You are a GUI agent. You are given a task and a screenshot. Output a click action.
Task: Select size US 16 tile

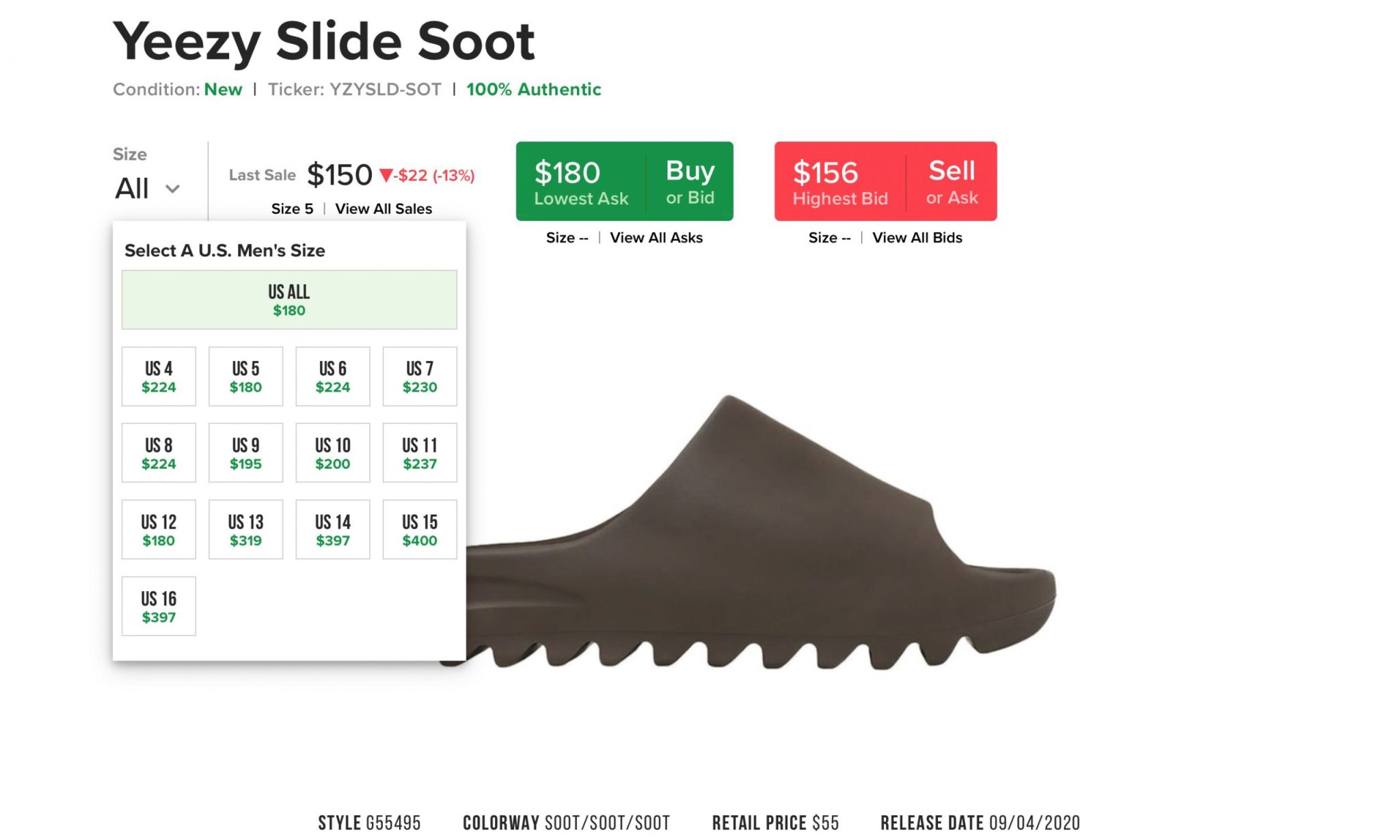pyautogui.click(x=159, y=606)
